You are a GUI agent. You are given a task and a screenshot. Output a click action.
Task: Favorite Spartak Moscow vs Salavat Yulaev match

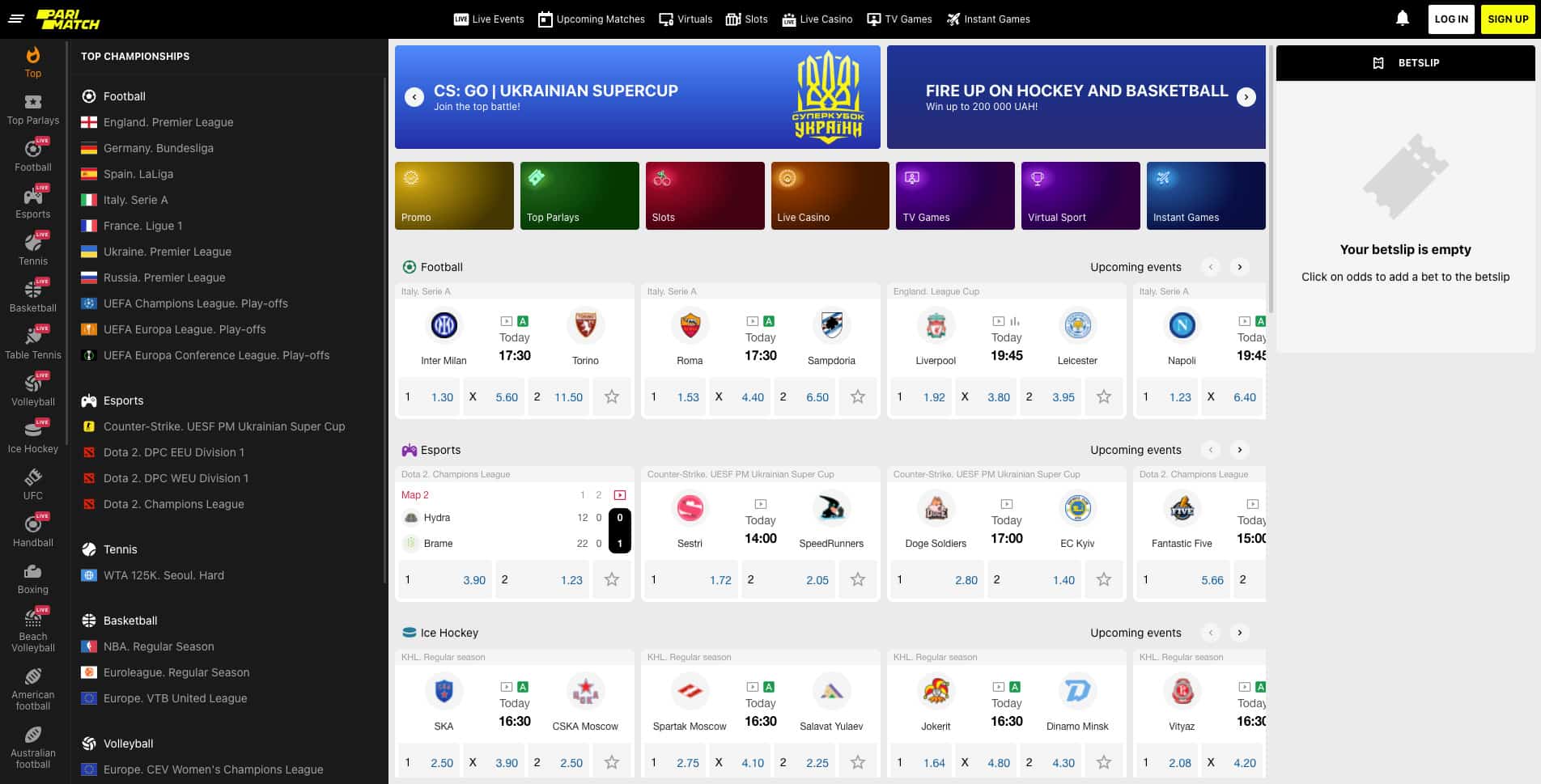click(858, 763)
